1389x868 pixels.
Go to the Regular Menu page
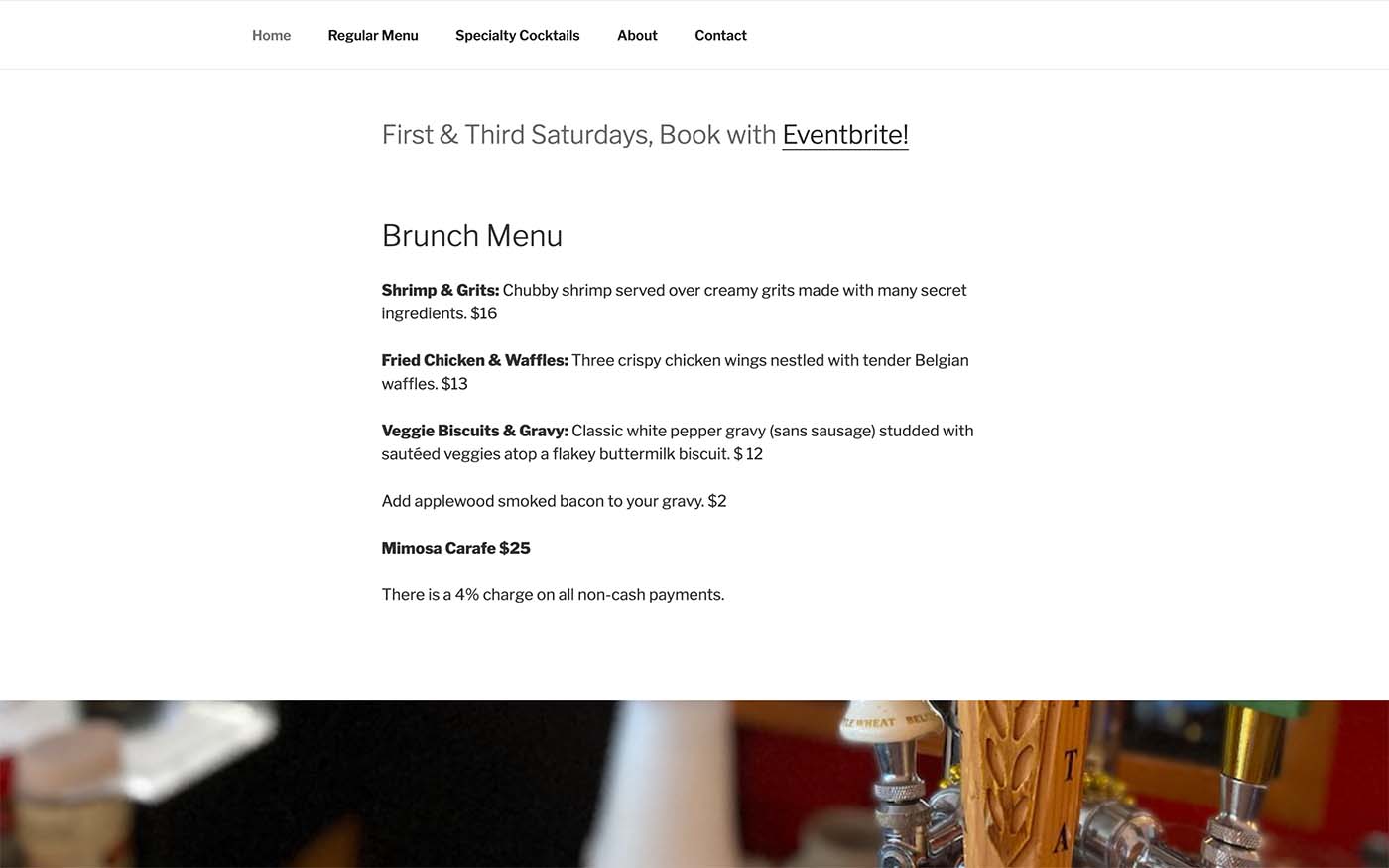(373, 36)
